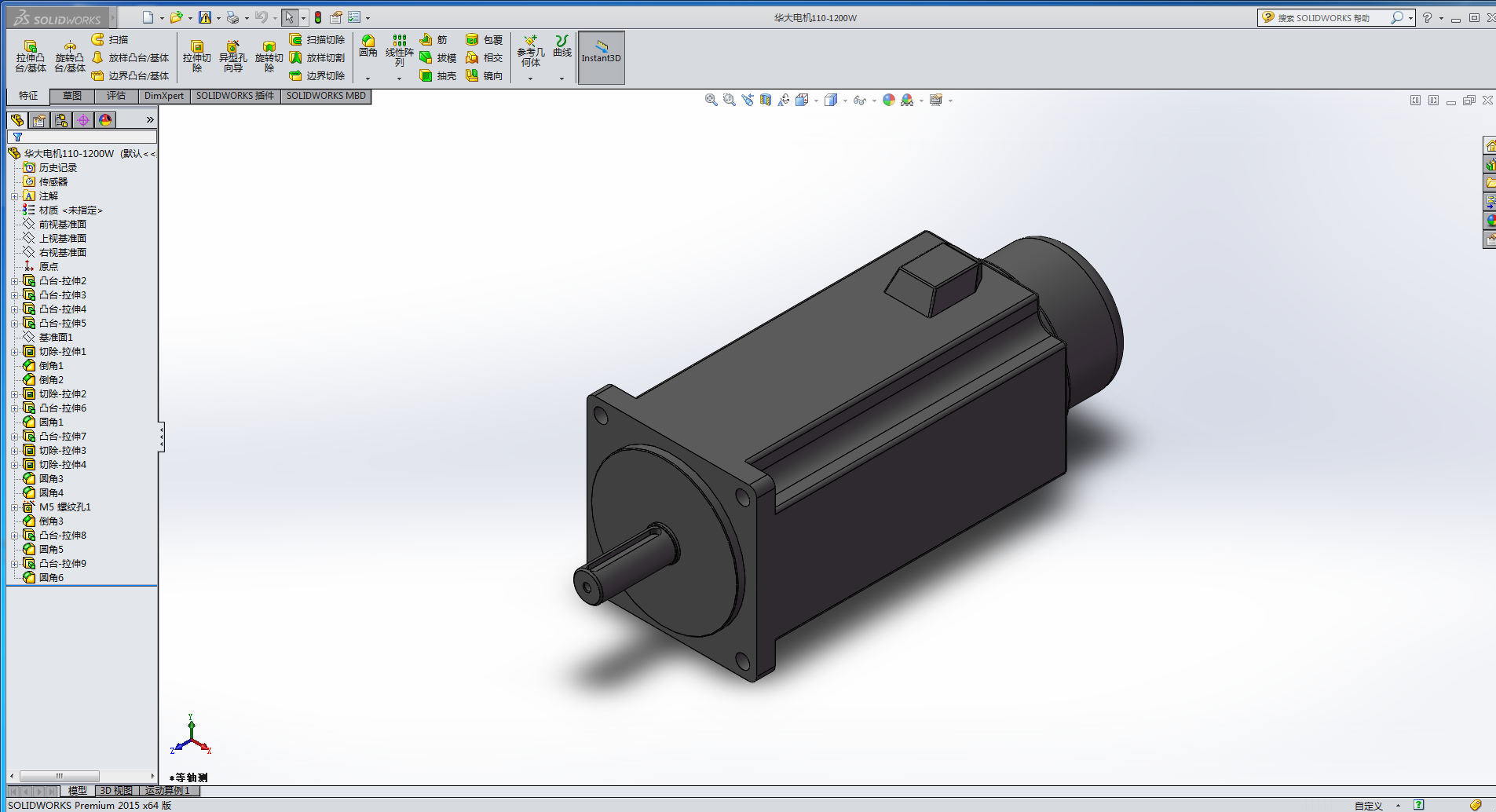Collapse the feature tree panel handle

pos(162,437)
